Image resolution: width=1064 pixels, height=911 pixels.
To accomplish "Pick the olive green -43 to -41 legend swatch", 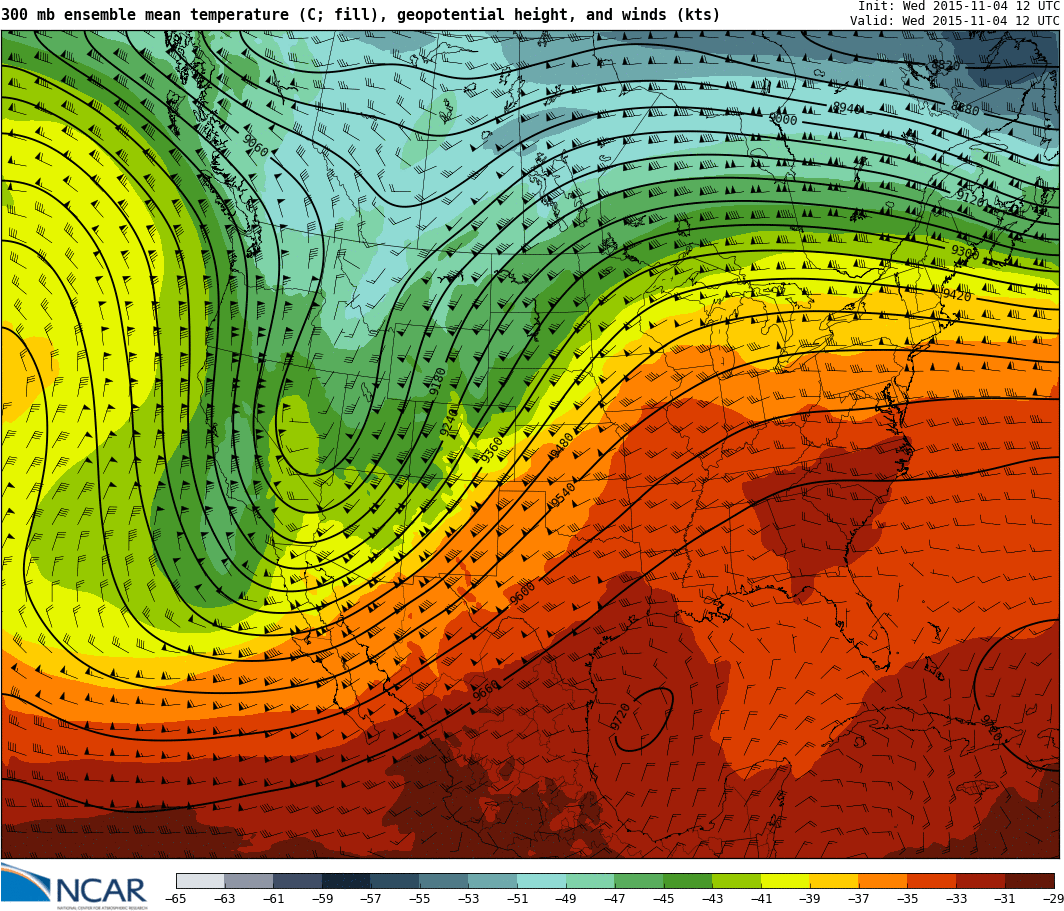I will 737,880.
